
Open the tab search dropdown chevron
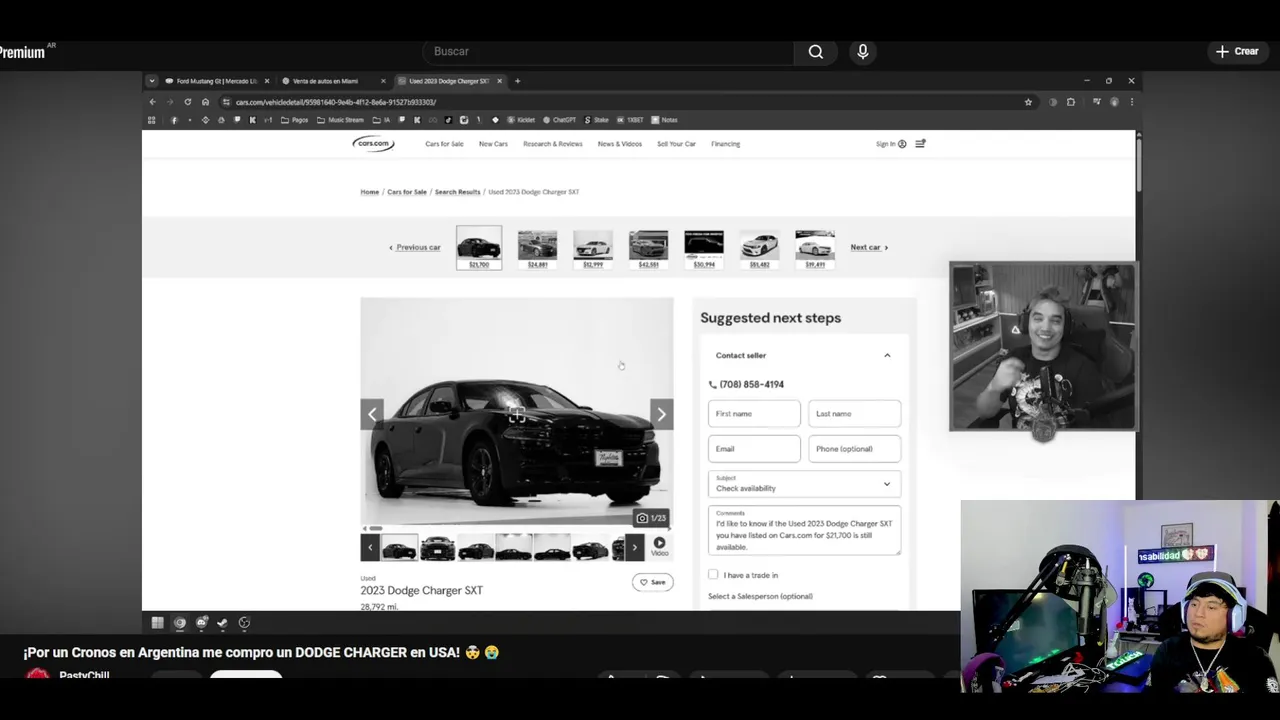tap(151, 81)
